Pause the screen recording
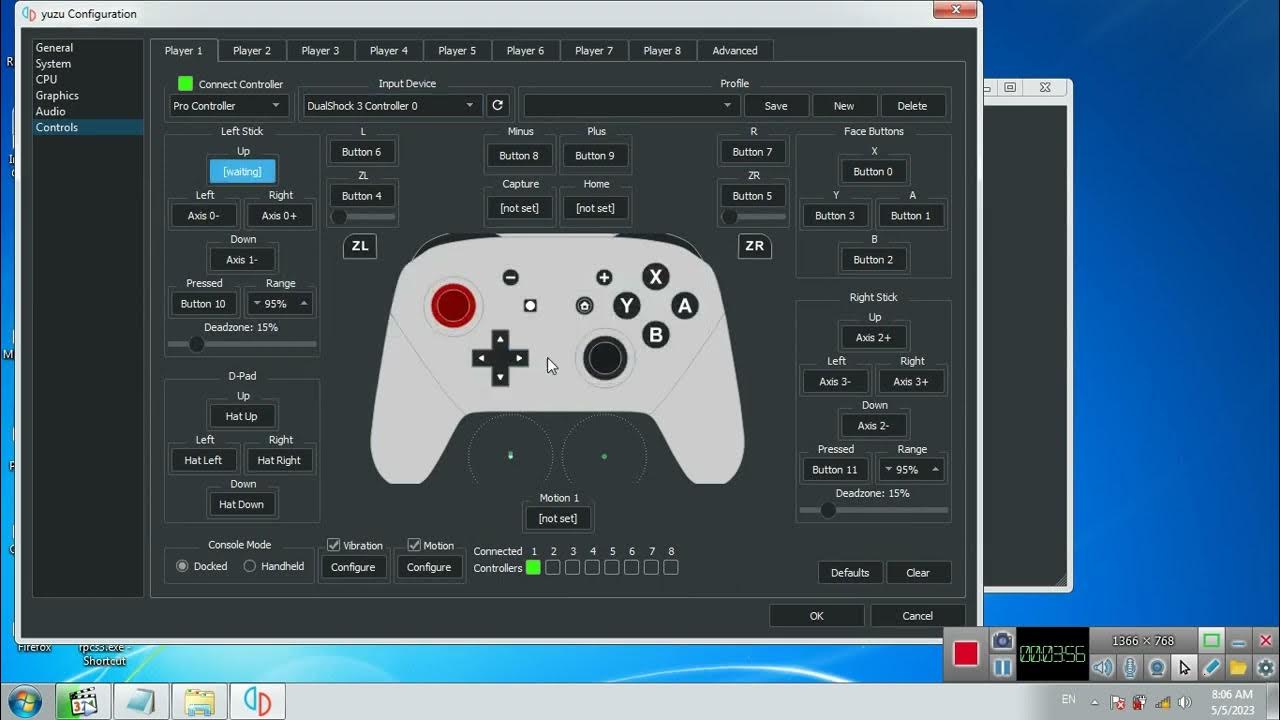The width and height of the screenshot is (1280, 720). [x=1001, y=667]
